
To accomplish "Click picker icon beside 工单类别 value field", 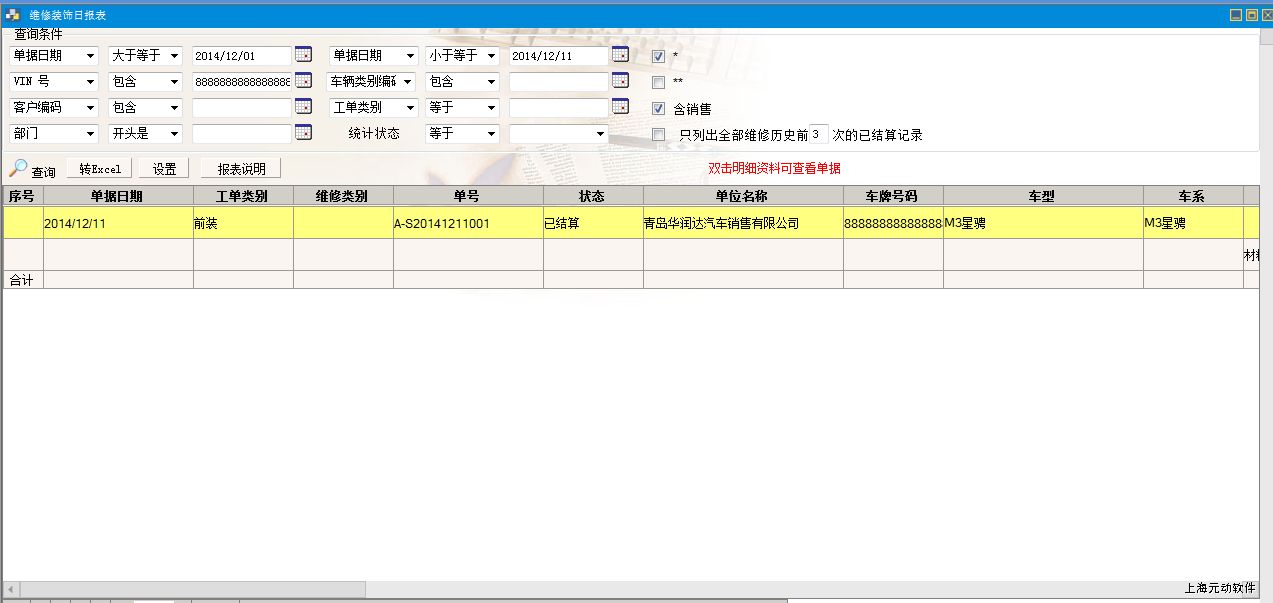I will 620,107.
